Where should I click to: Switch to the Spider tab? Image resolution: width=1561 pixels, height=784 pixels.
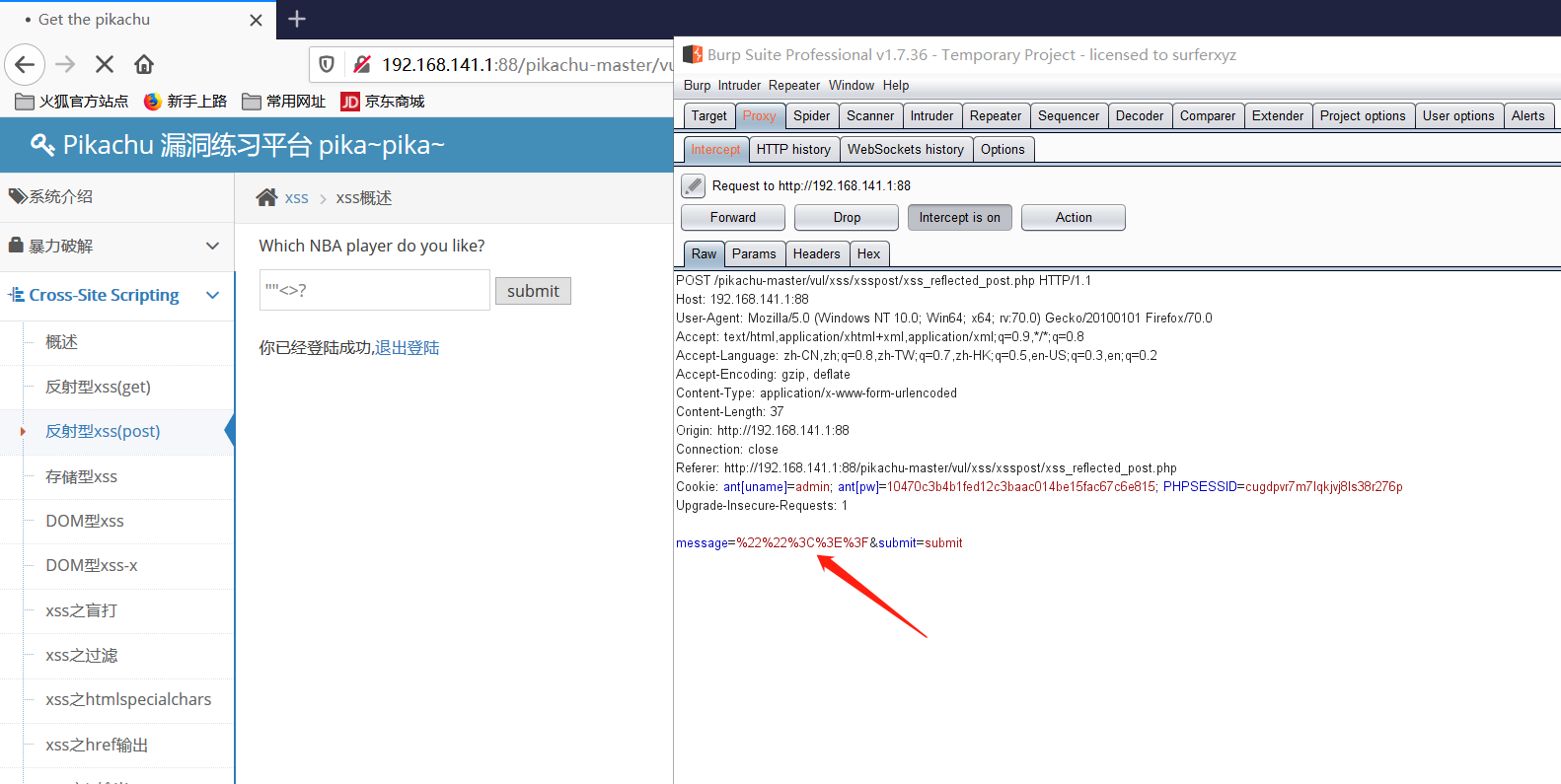pyautogui.click(x=812, y=115)
